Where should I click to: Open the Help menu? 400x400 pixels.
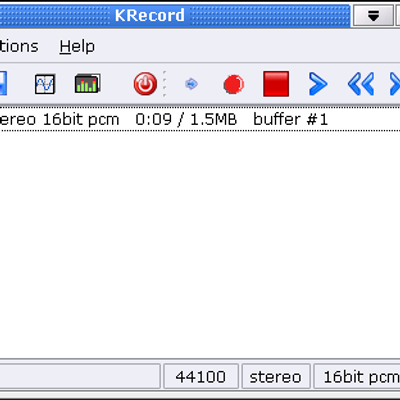click(x=77, y=46)
